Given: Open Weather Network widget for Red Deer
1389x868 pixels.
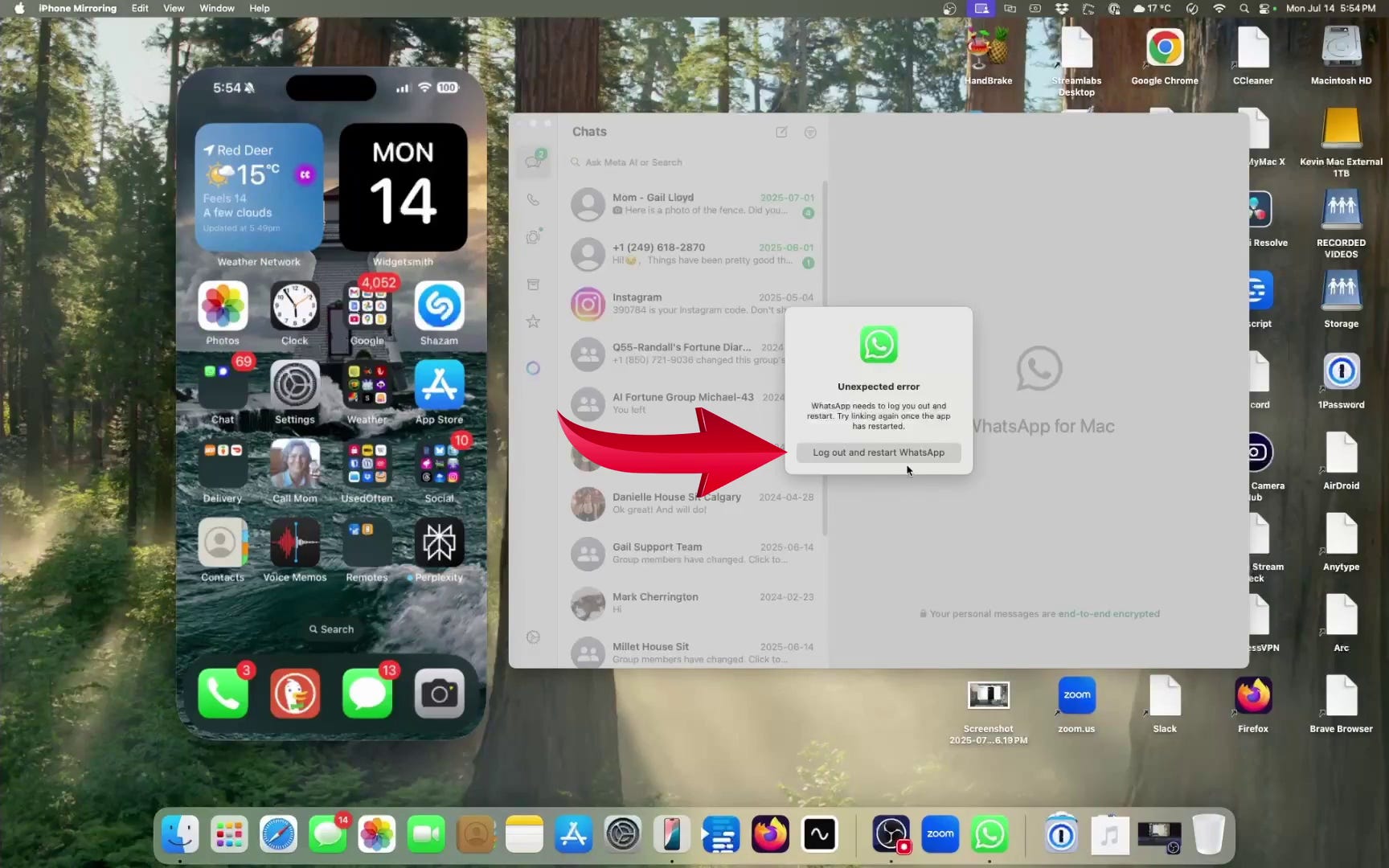Looking at the screenshot, I should pyautogui.click(x=259, y=187).
